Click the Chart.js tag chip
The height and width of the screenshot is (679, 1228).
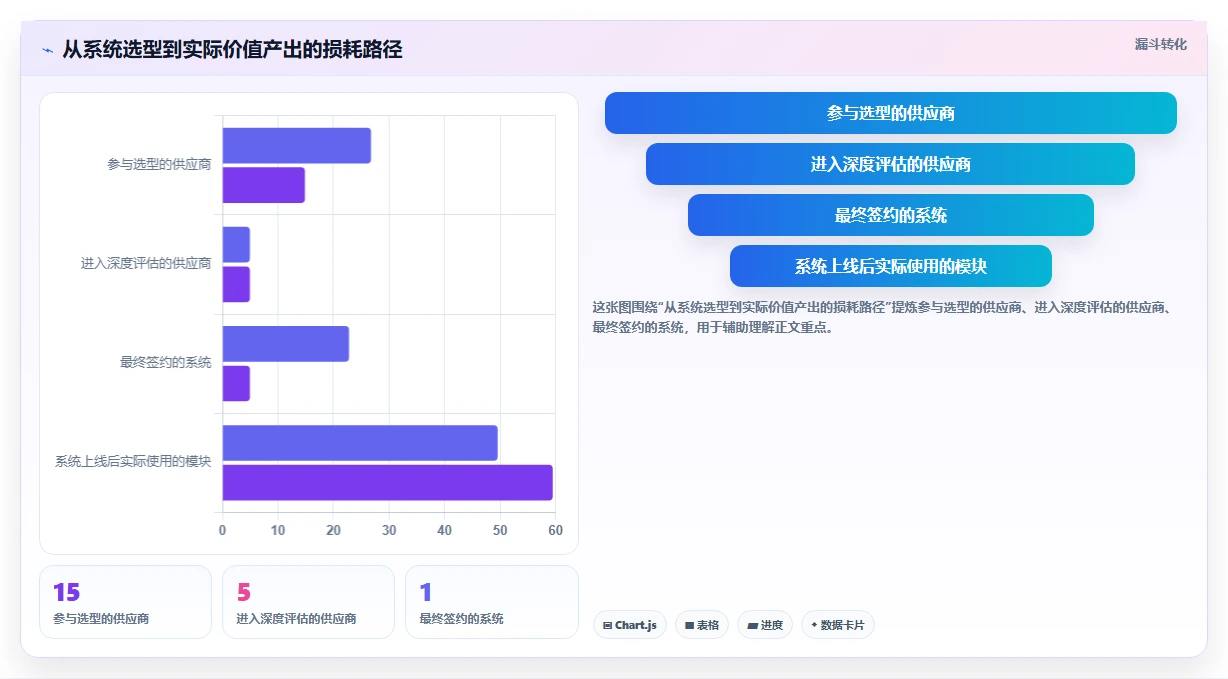pos(630,625)
